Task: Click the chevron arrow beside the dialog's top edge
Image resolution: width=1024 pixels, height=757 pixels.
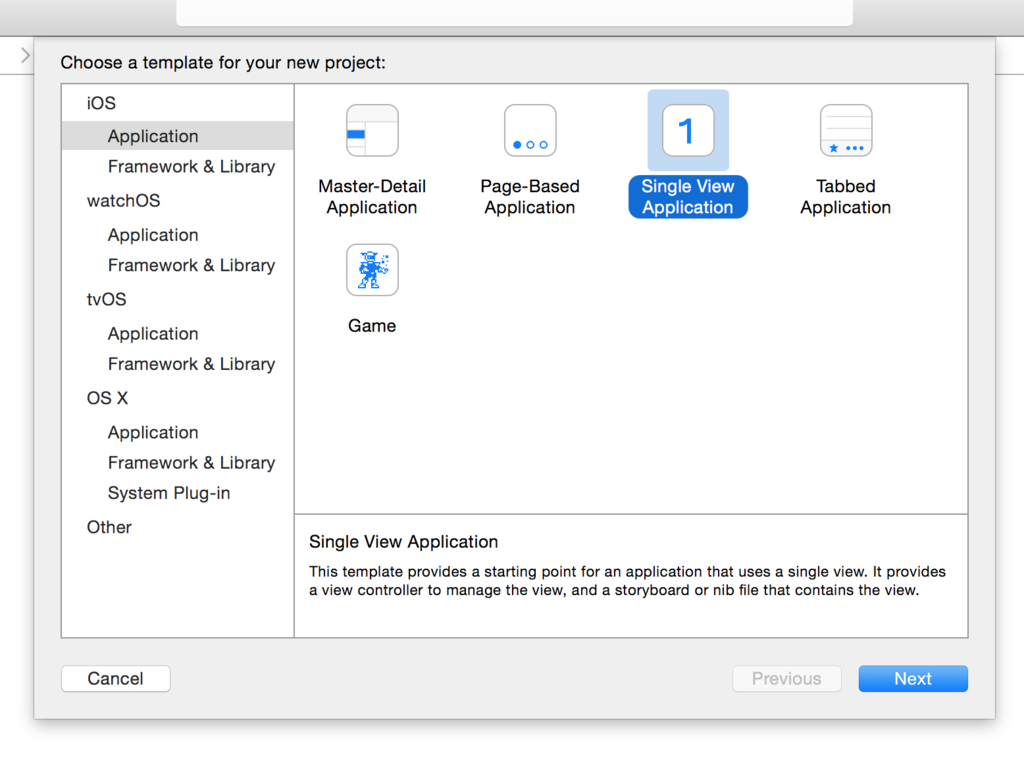Action: [x=25, y=56]
